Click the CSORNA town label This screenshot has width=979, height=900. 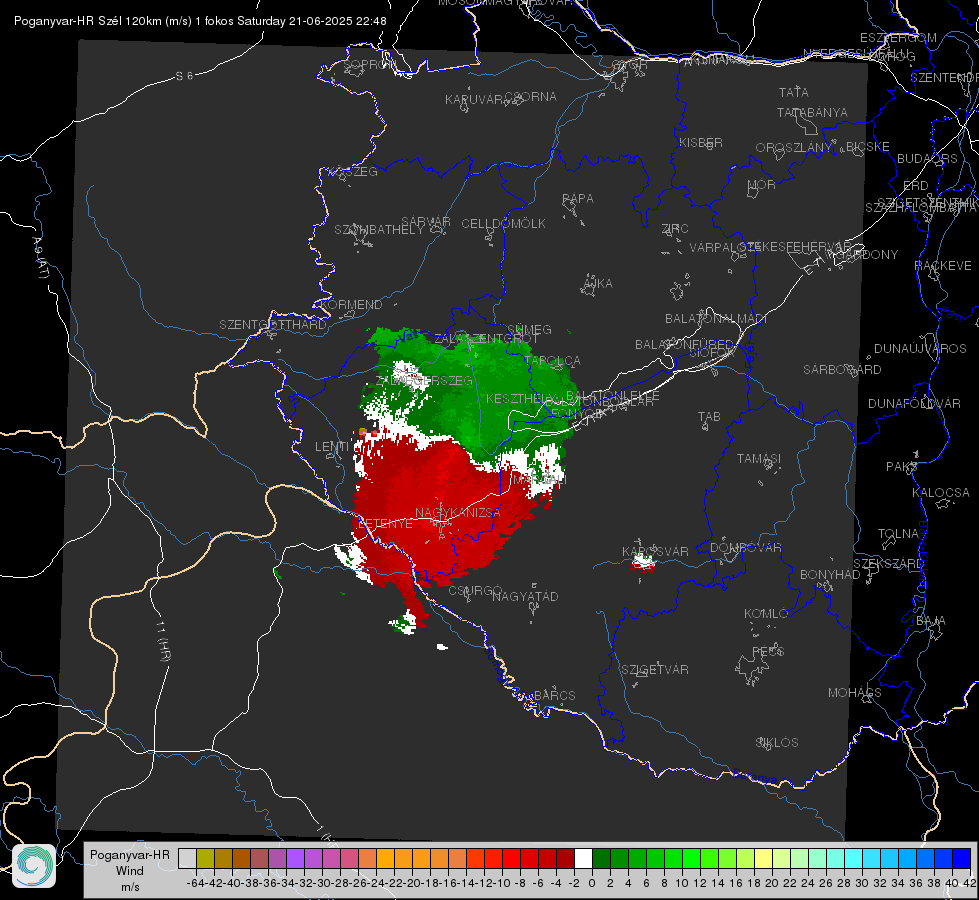coord(530,97)
